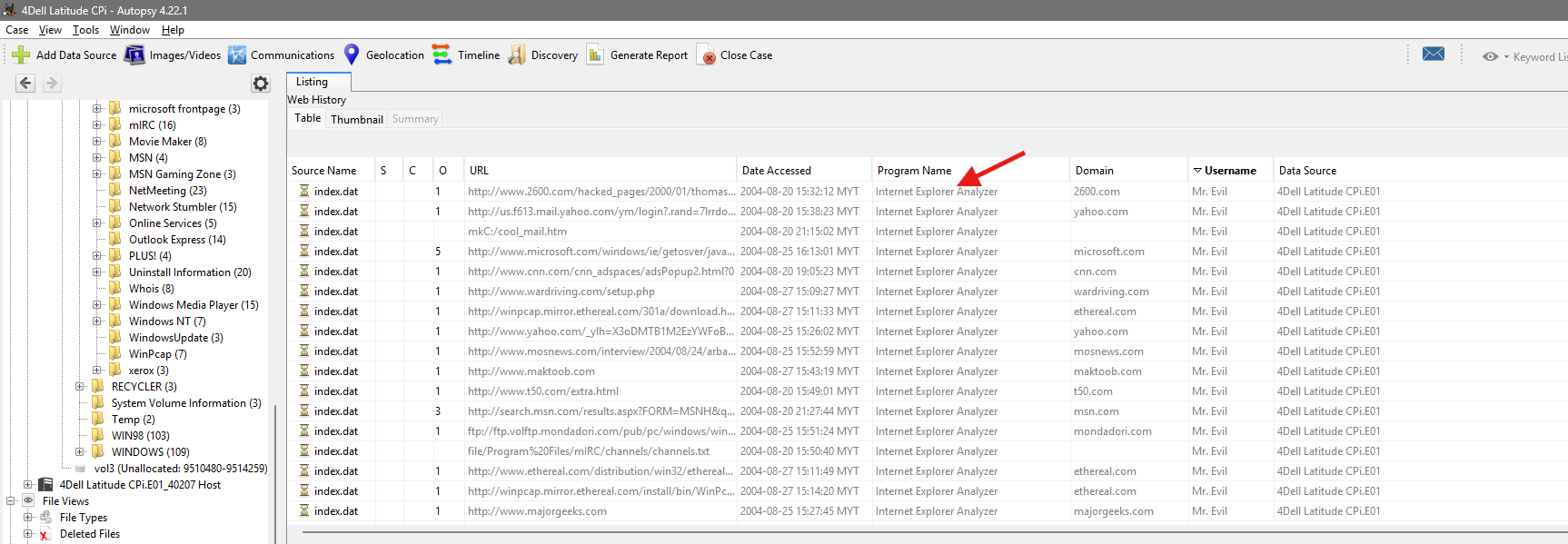Open tree settings gear icon
This screenshot has width=1568, height=544.
tap(261, 84)
